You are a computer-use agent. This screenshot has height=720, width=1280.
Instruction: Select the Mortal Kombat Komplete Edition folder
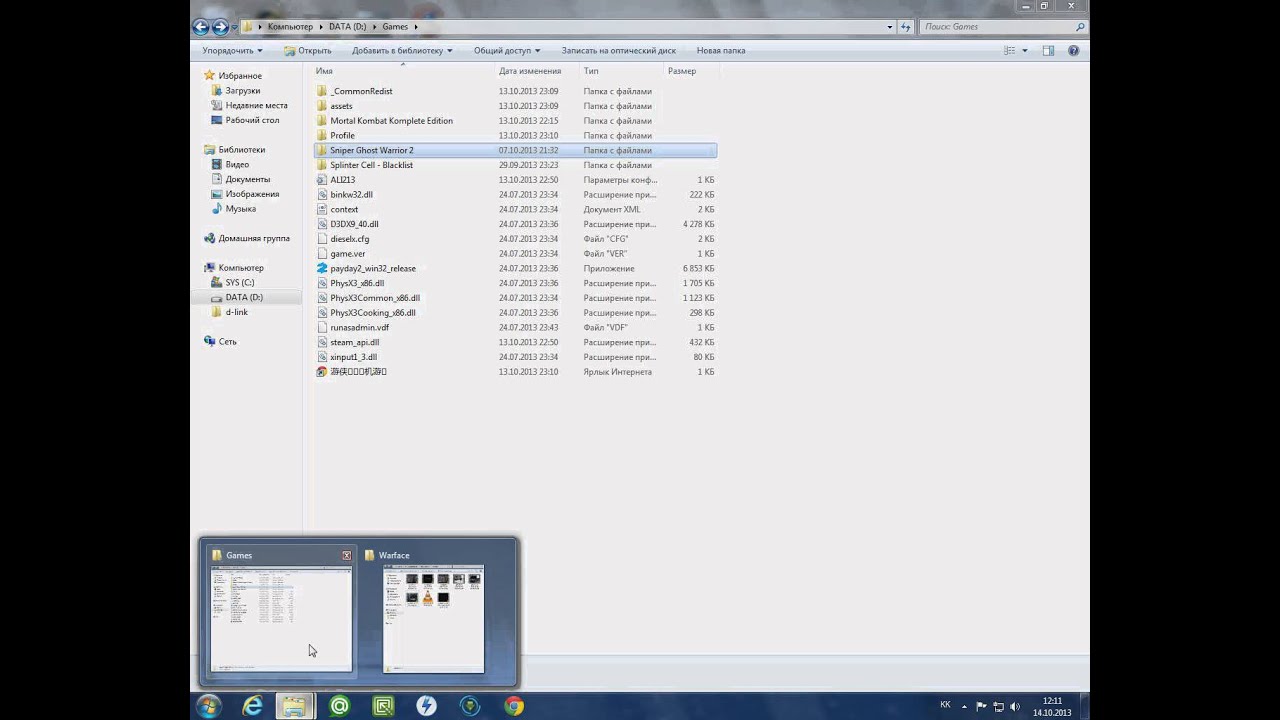391,121
